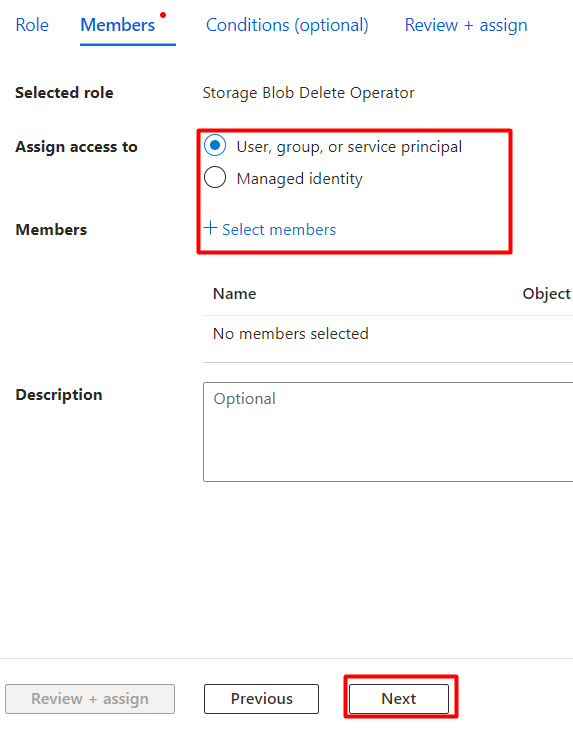Click the Next button

(x=399, y=698)
